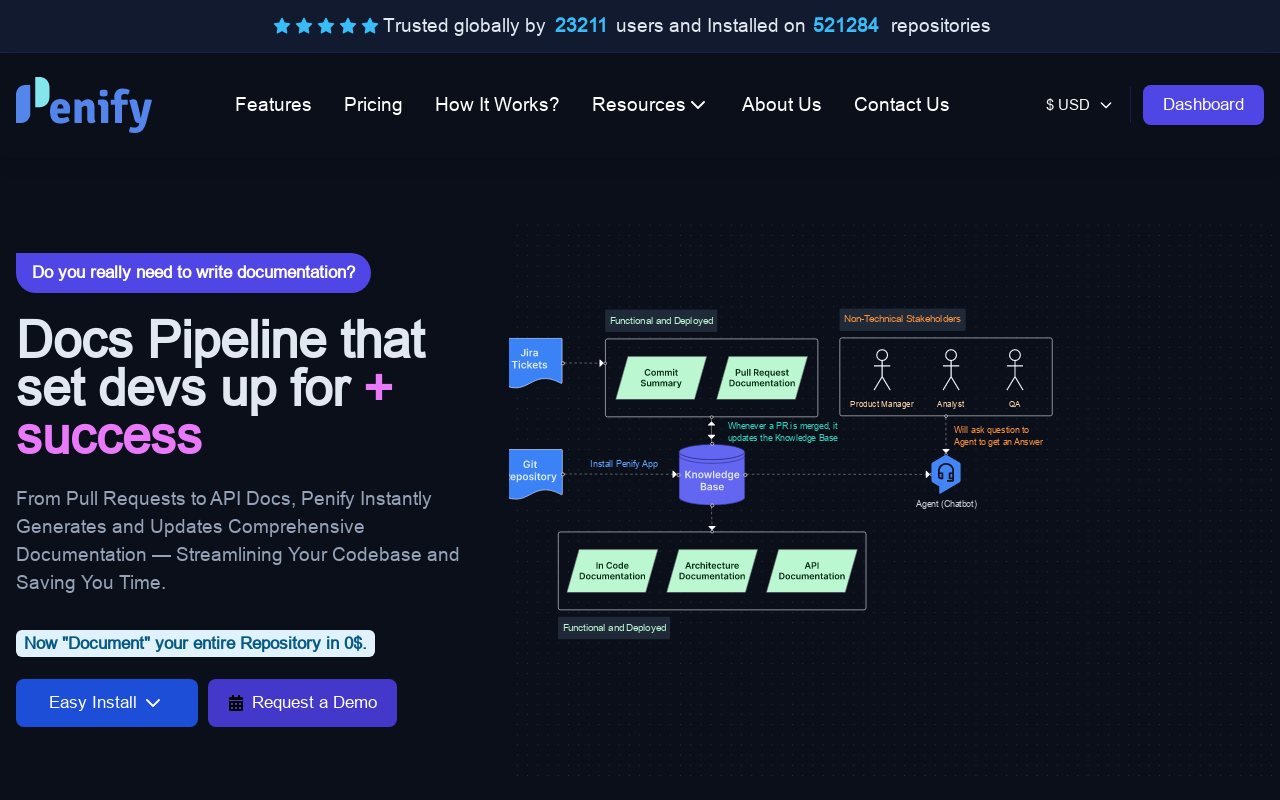Viewport: 1280px width, 800px height.
Task: Go to Pricing
Action: pyautogui.click(x=373, y=105)
